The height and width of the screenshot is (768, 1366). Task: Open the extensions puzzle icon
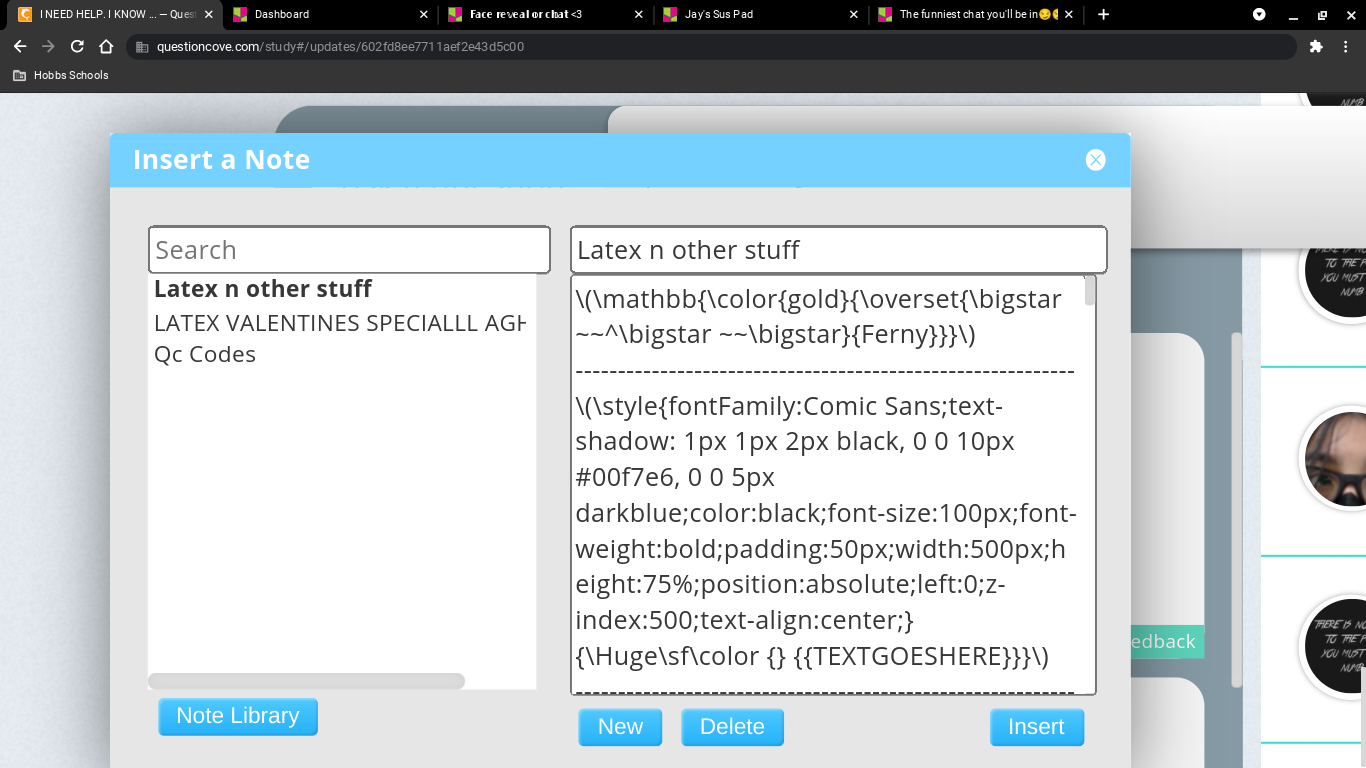[x=1316, y=46]
